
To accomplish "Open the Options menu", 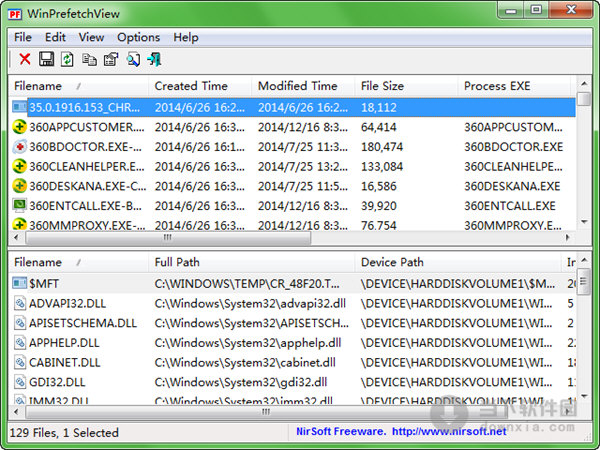I will [x=139, y=38].
